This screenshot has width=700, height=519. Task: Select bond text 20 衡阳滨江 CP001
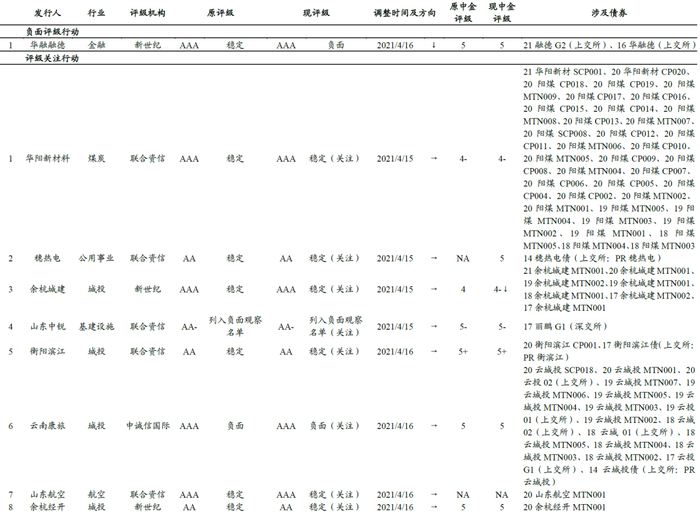click(560, 345)
